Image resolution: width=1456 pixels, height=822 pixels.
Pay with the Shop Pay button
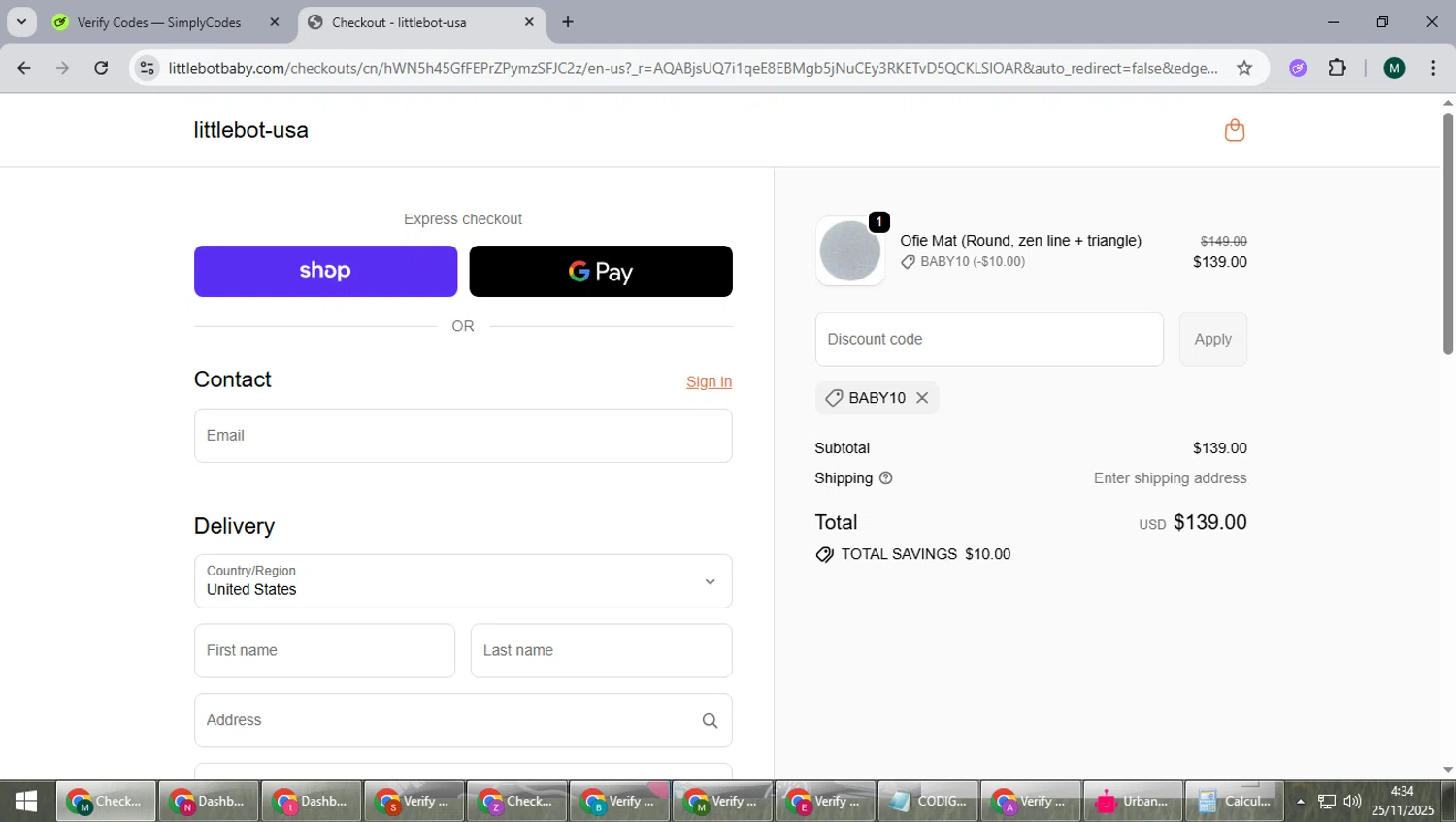(325, 271)
